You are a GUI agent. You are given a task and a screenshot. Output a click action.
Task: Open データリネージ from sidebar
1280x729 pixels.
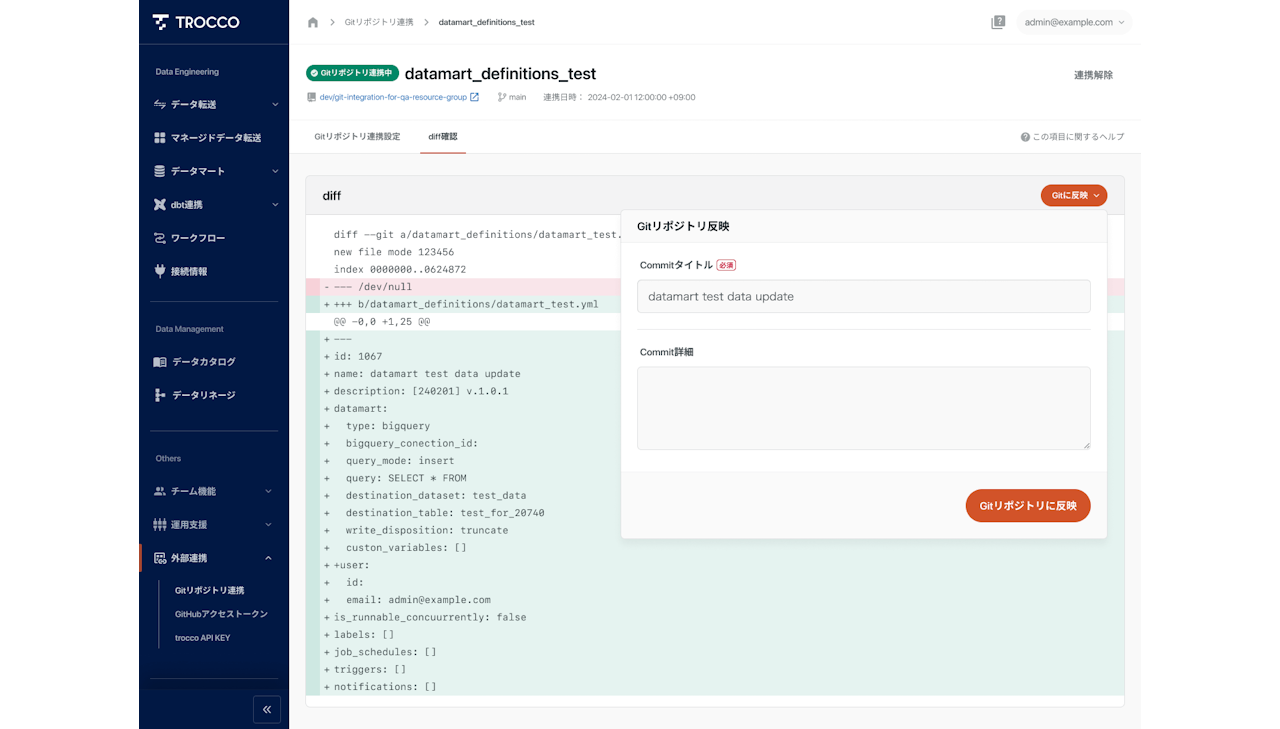pos(203,395)
